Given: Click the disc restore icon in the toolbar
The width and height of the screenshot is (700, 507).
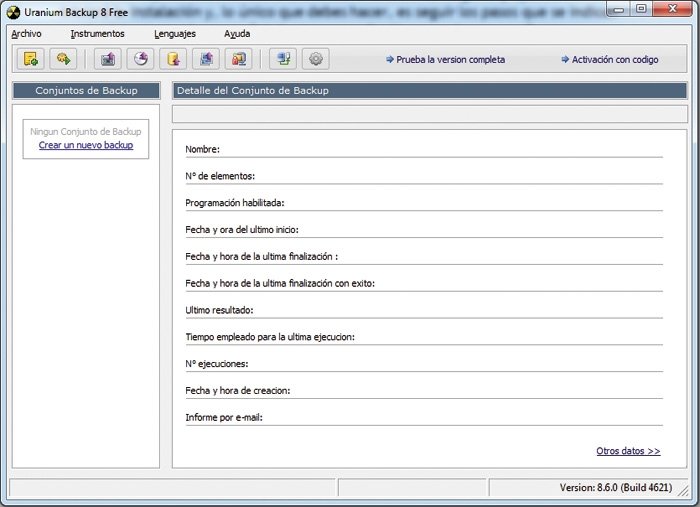Looking at the screenshot, I should click(x=141, y=59).
